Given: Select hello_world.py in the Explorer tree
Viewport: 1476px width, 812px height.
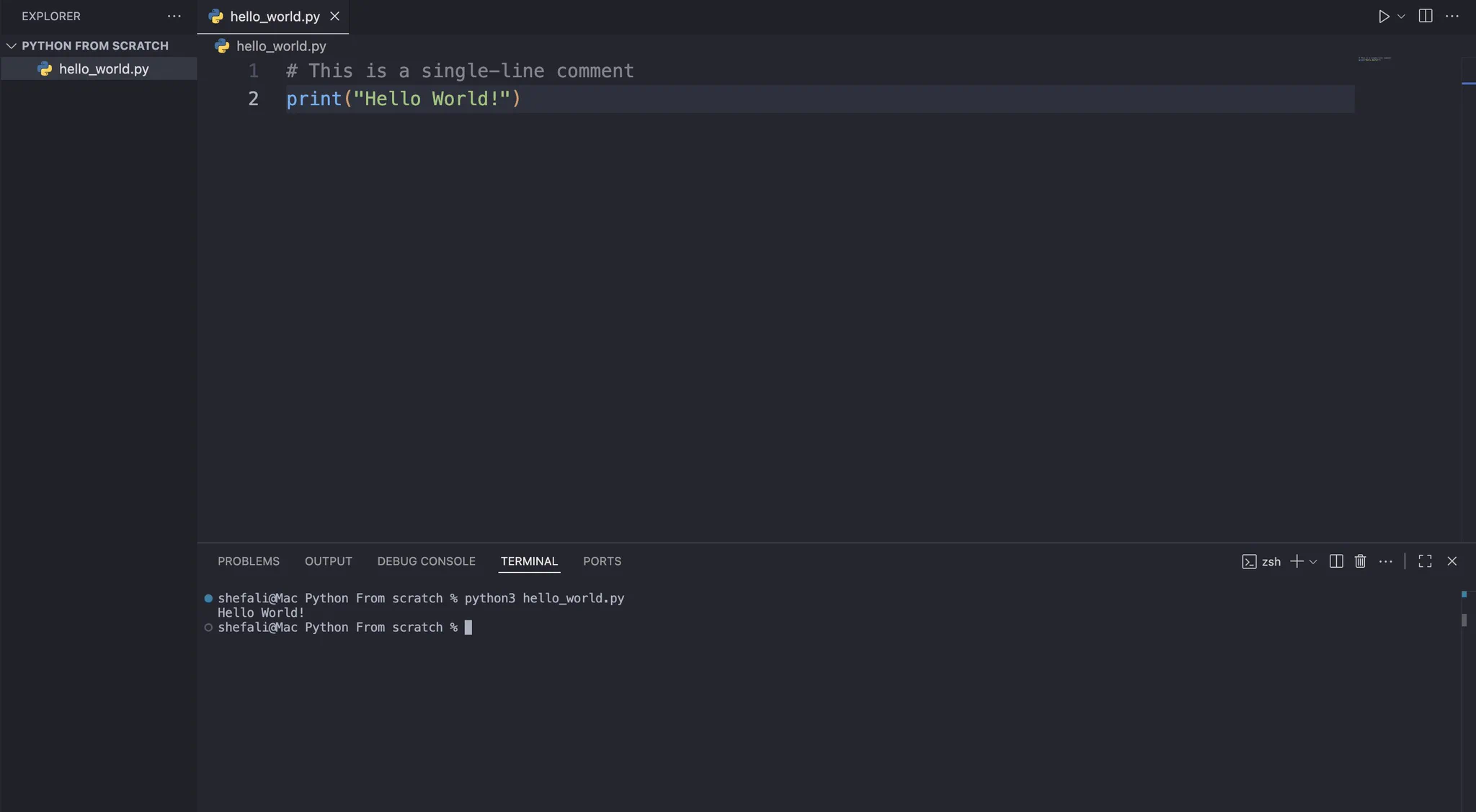Looking at the screenshot, I should pyautogui.click(x=99, y=68).
